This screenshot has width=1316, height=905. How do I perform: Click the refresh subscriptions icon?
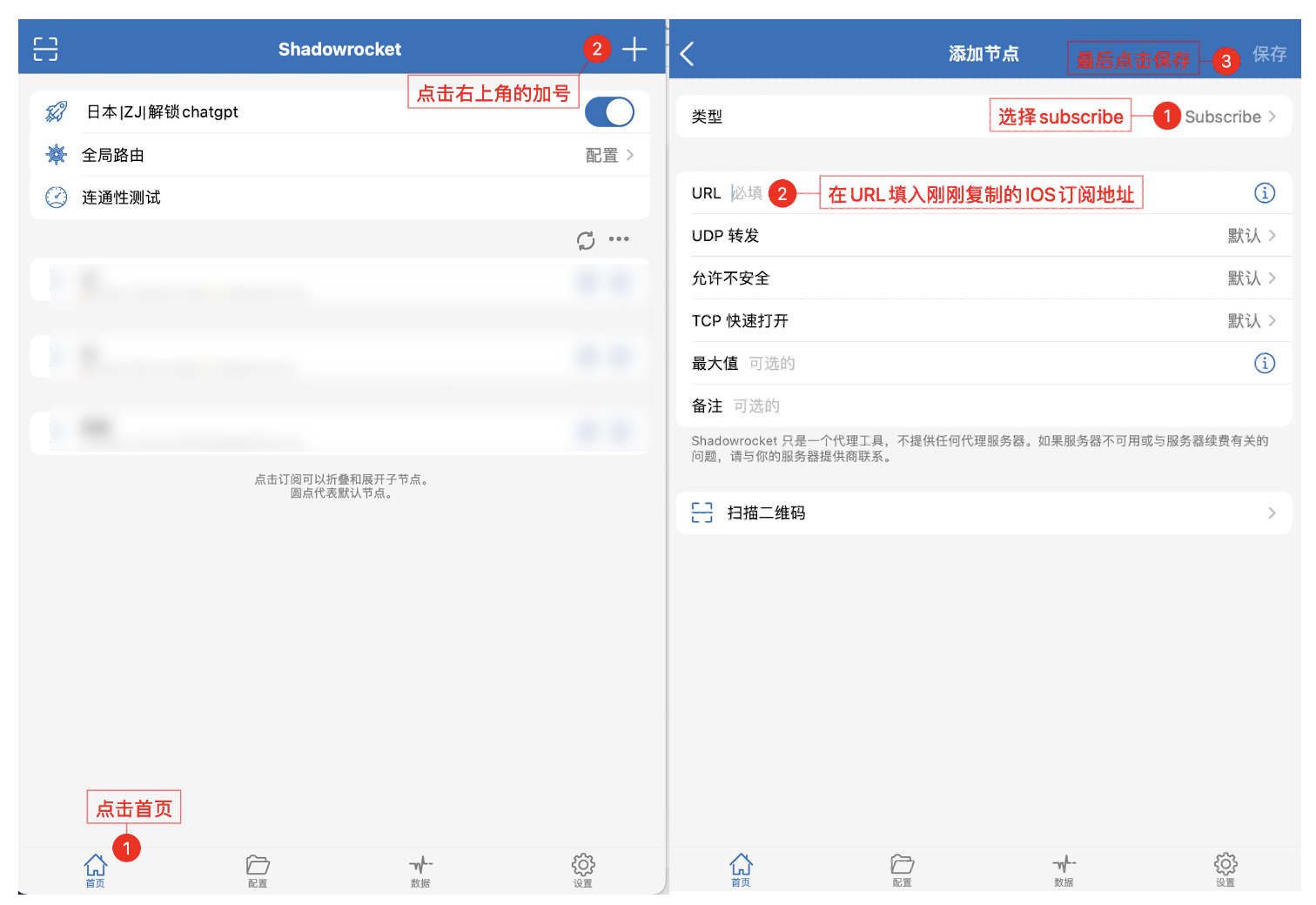[586, 240]
